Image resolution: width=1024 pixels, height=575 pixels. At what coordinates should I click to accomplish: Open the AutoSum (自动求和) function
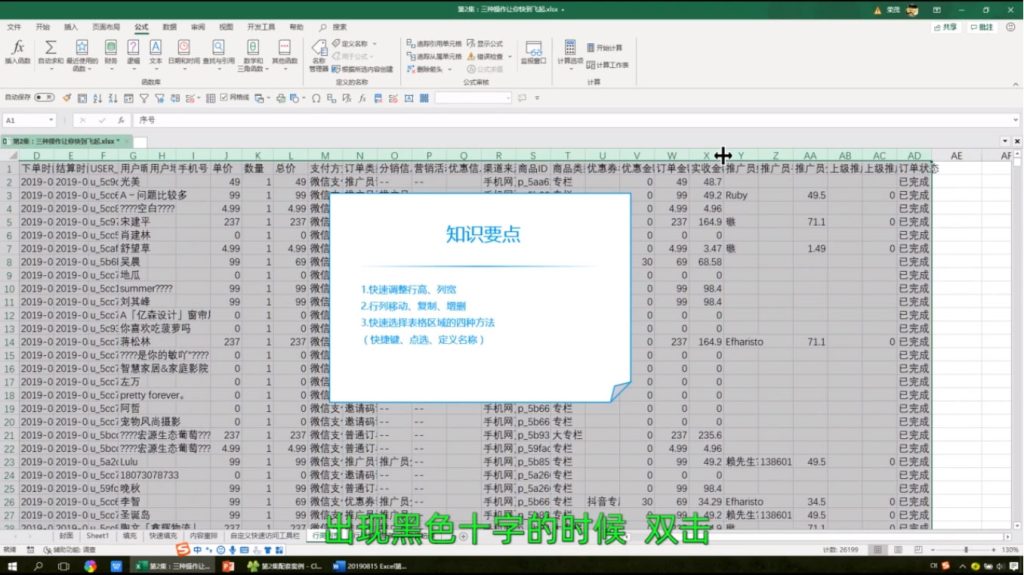click(x=50, y=52)
